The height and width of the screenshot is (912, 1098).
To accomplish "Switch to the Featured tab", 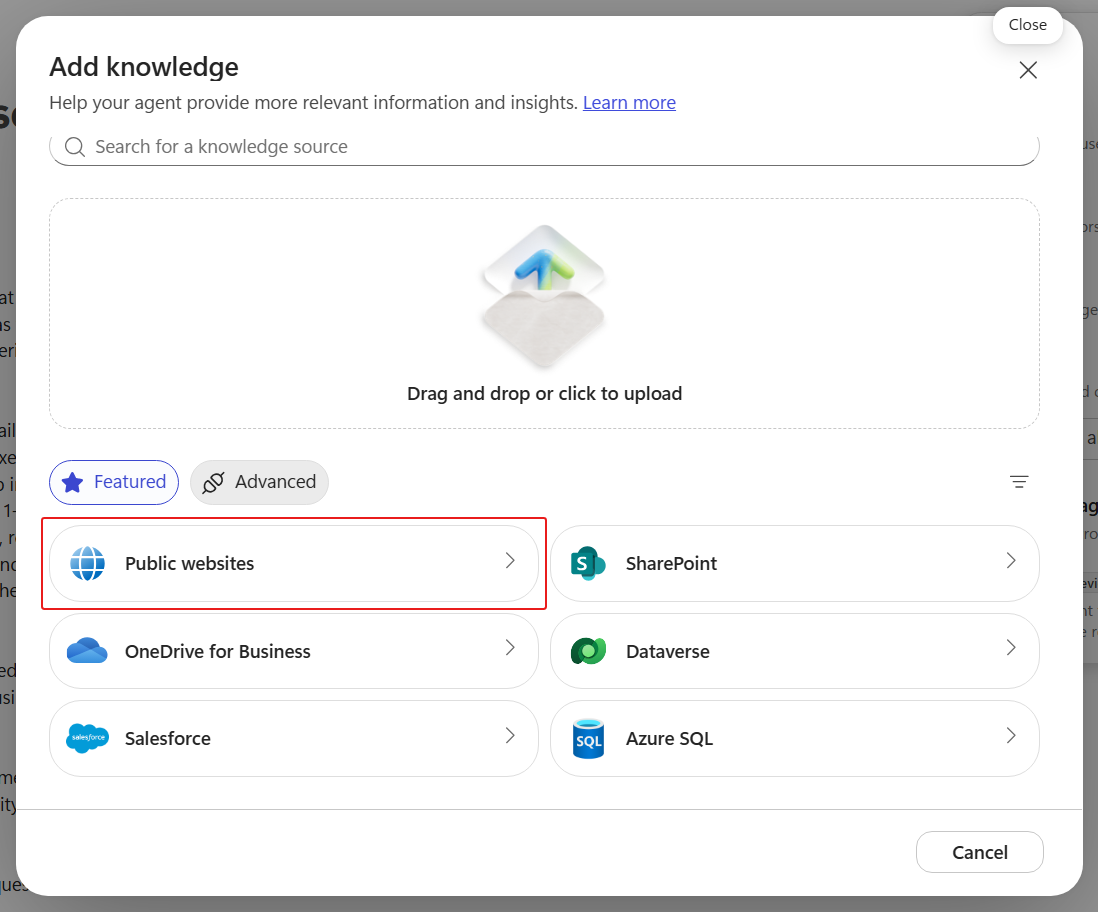I will coord(114,482).
